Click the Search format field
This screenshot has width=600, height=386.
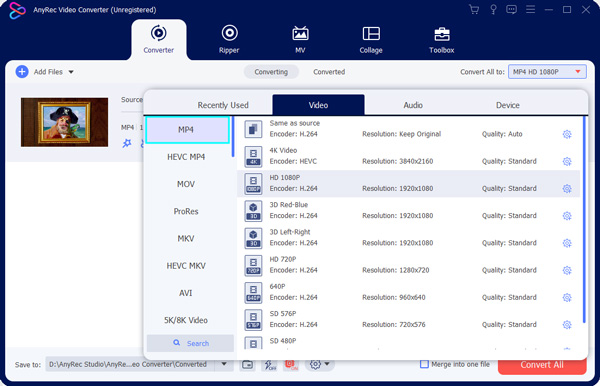tap(190, 343)
